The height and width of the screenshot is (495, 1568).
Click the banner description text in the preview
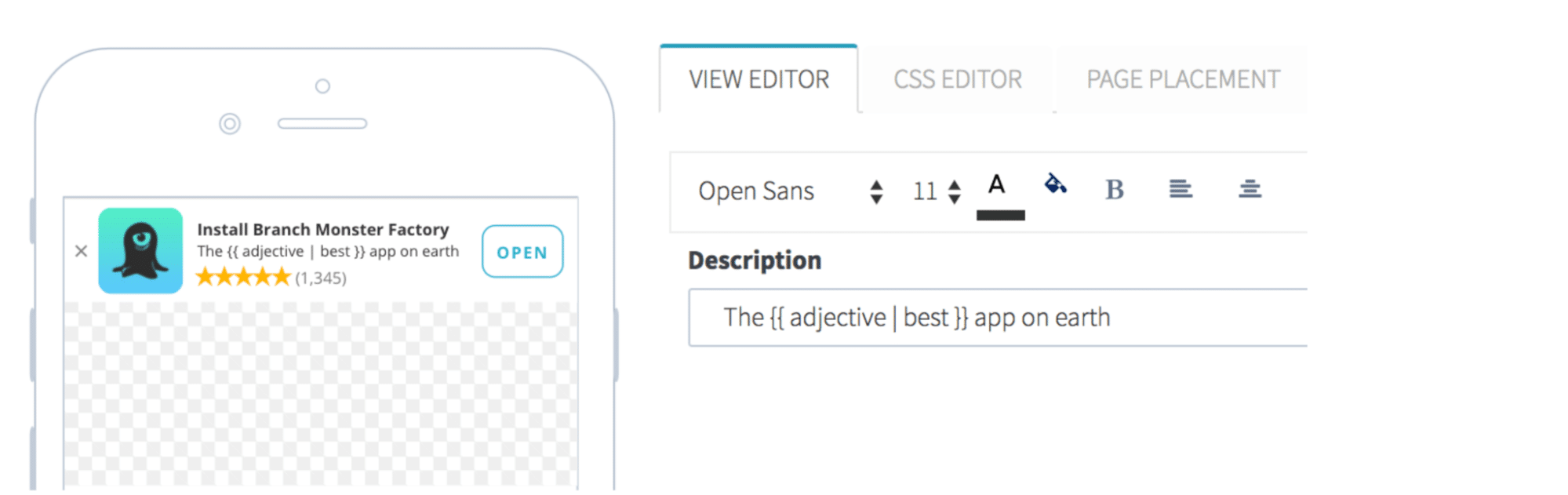(x=327, y=252)
